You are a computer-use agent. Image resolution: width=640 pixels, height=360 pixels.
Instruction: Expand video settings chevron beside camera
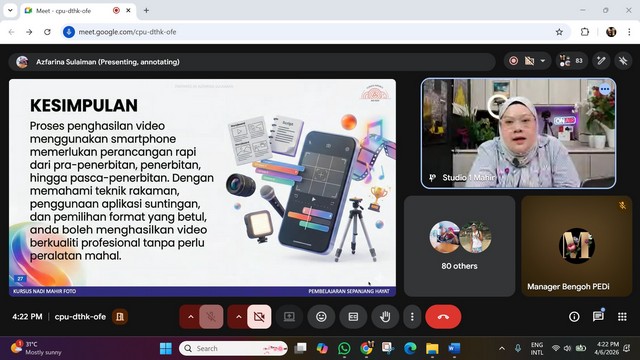point(238,317)
